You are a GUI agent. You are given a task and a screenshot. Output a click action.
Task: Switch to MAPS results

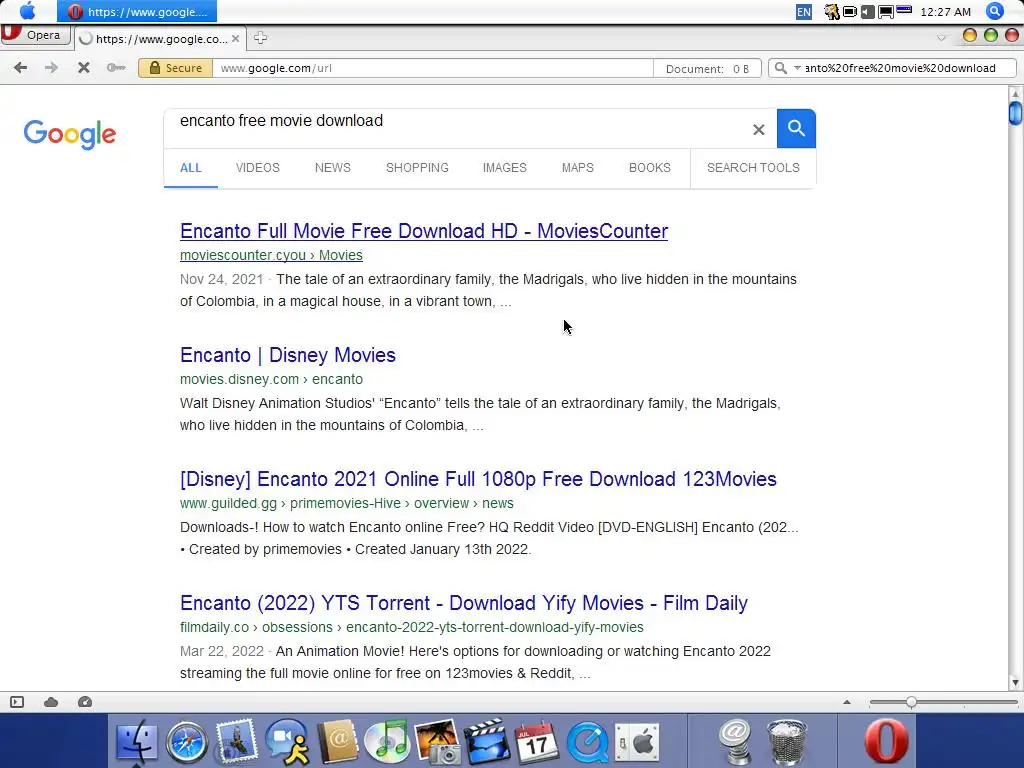pyautogui.click(x=577, y=168)
